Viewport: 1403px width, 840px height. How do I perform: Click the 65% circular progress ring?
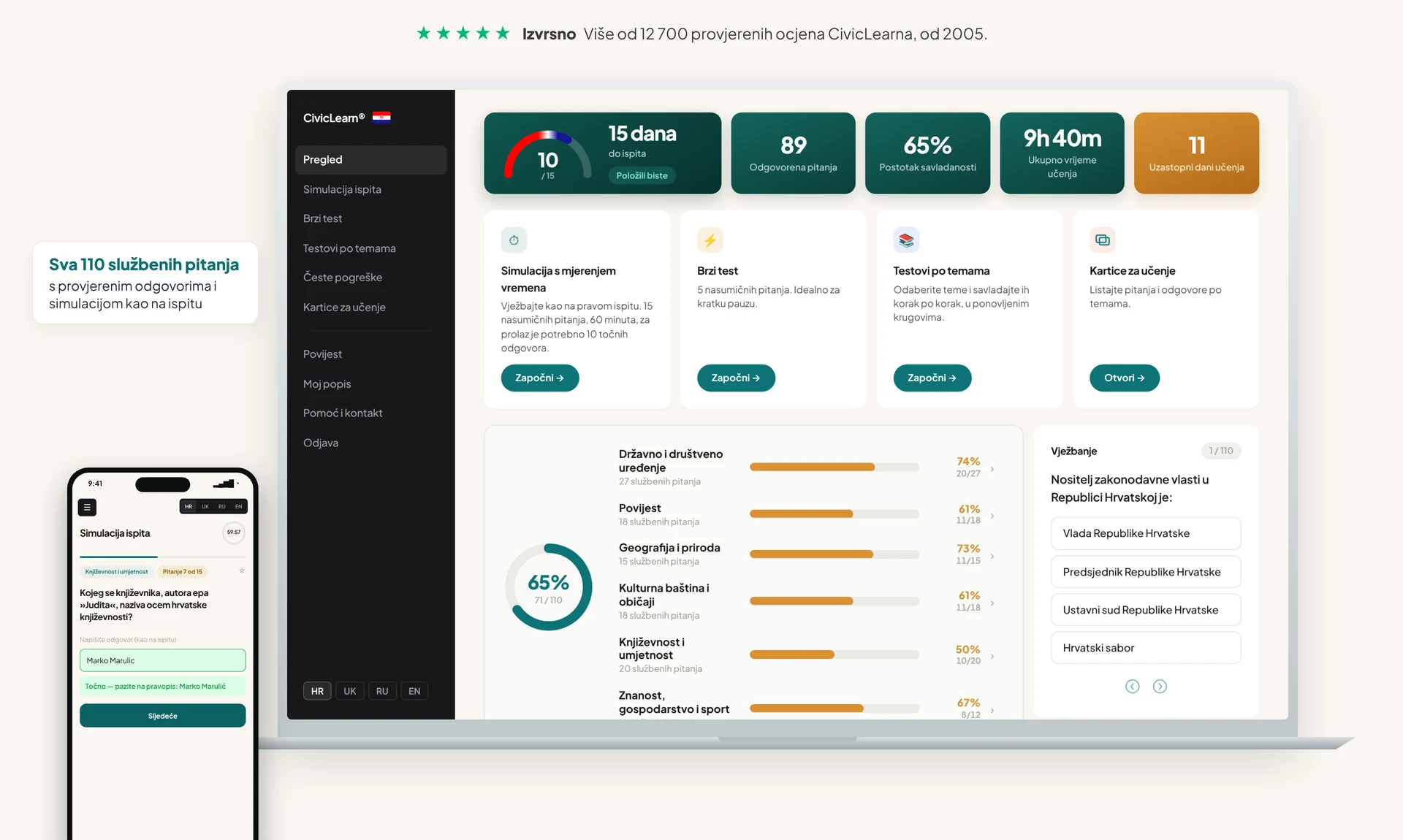(x=548, y=587)
